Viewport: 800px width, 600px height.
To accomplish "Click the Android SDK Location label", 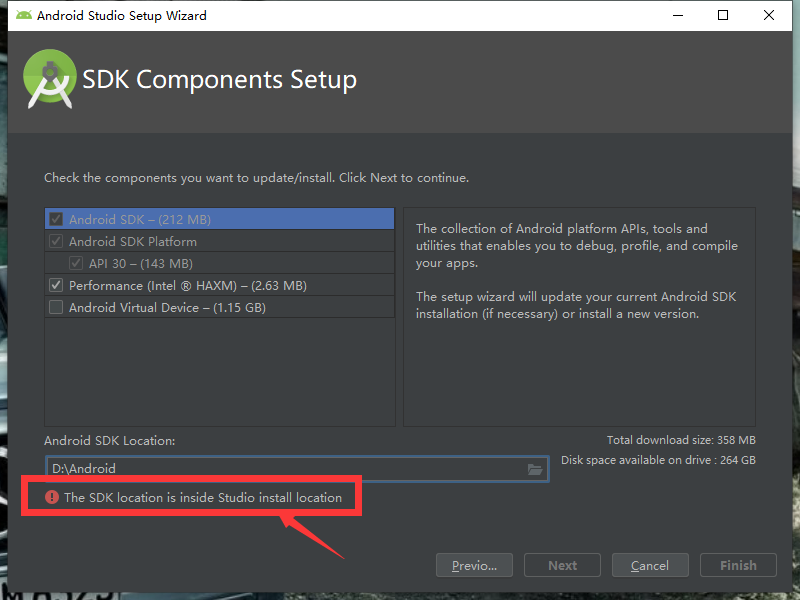I will click(110, 441).
